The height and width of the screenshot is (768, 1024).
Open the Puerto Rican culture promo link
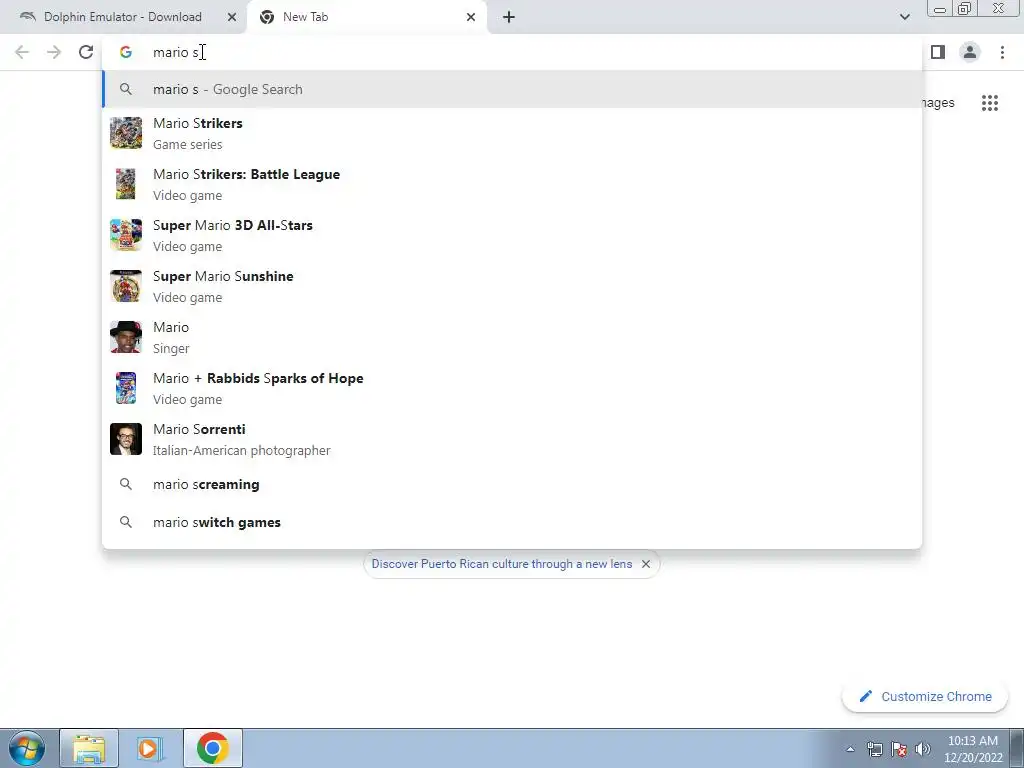tap(502, 564)
